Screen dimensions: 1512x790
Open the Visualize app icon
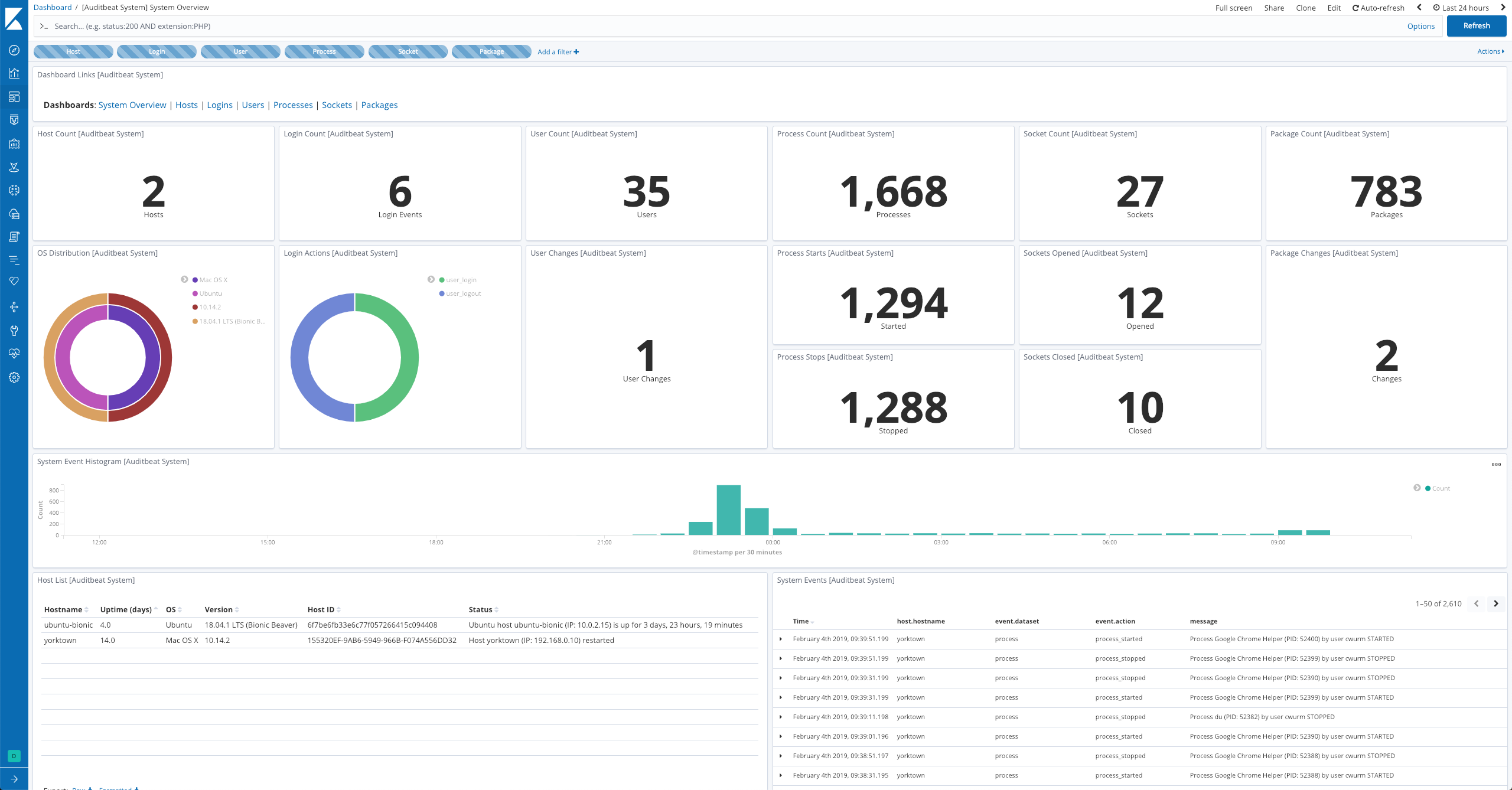(x=14, y=73)
